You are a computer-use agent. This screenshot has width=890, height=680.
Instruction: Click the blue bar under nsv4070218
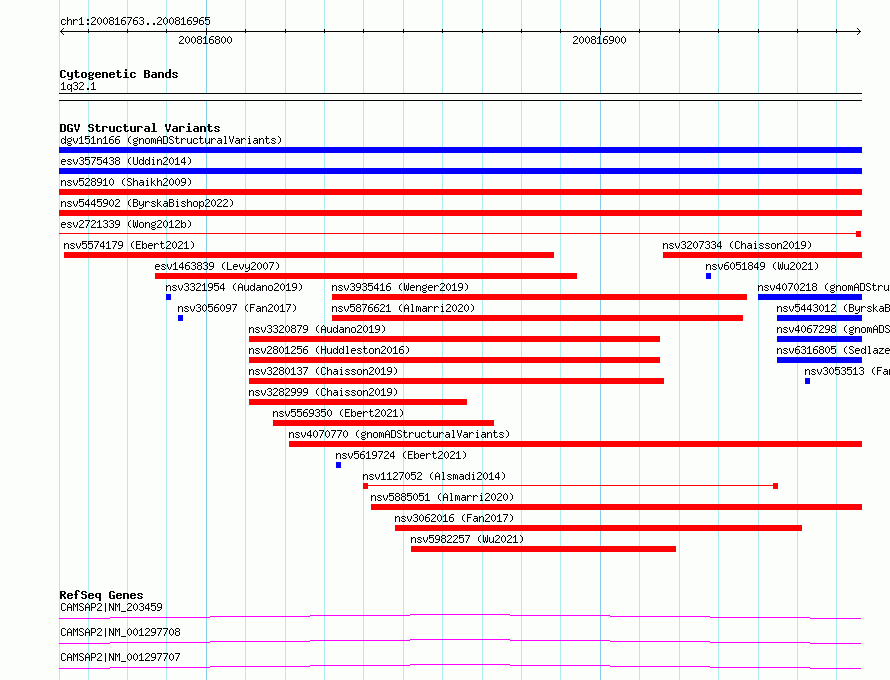(810, 297)
